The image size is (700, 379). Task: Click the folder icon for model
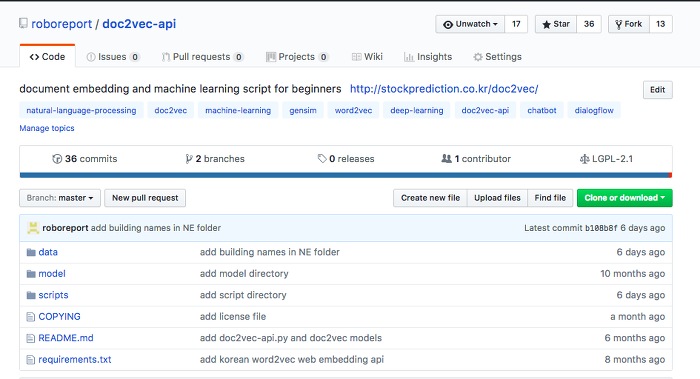click(31, 274)
